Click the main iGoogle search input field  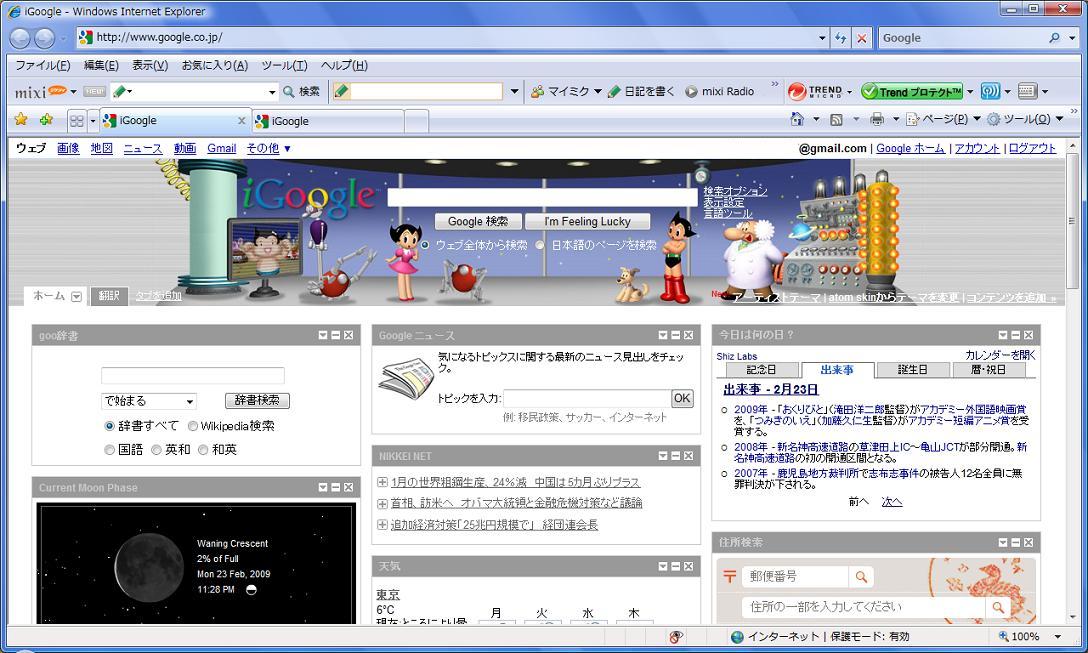pyautogui.click(x=543, y=198)
